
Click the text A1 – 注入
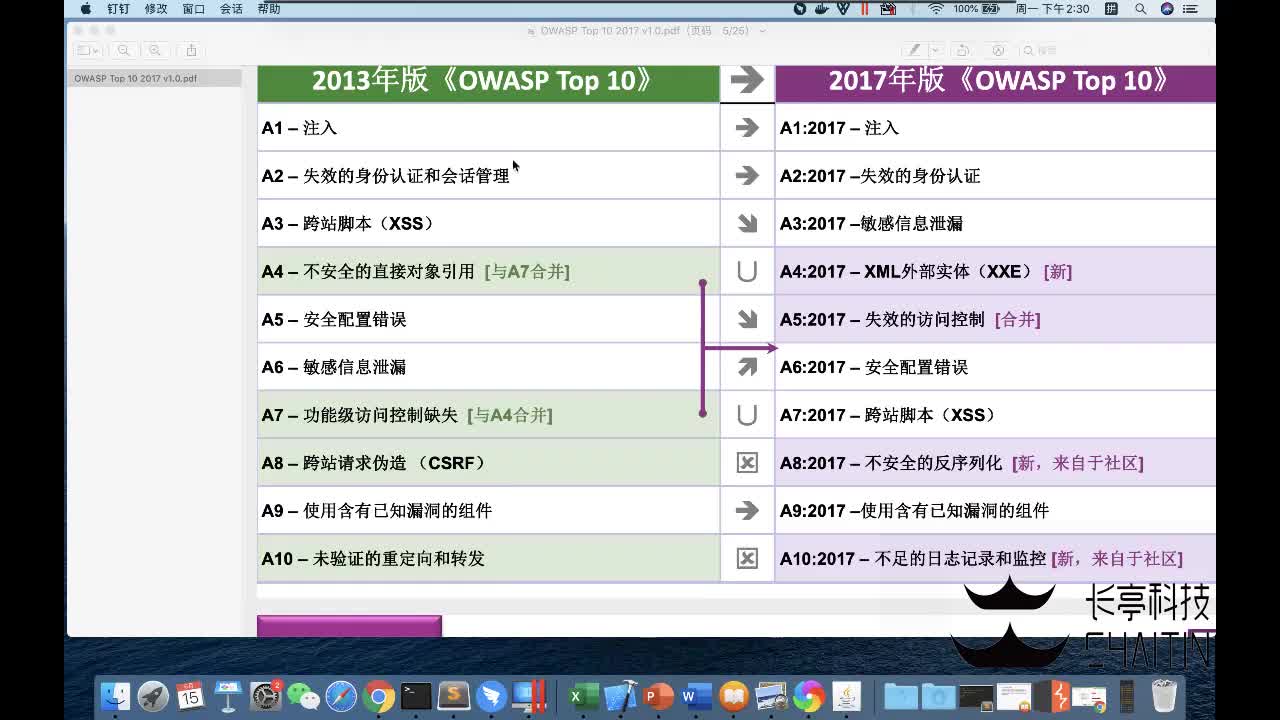point(300,128)
